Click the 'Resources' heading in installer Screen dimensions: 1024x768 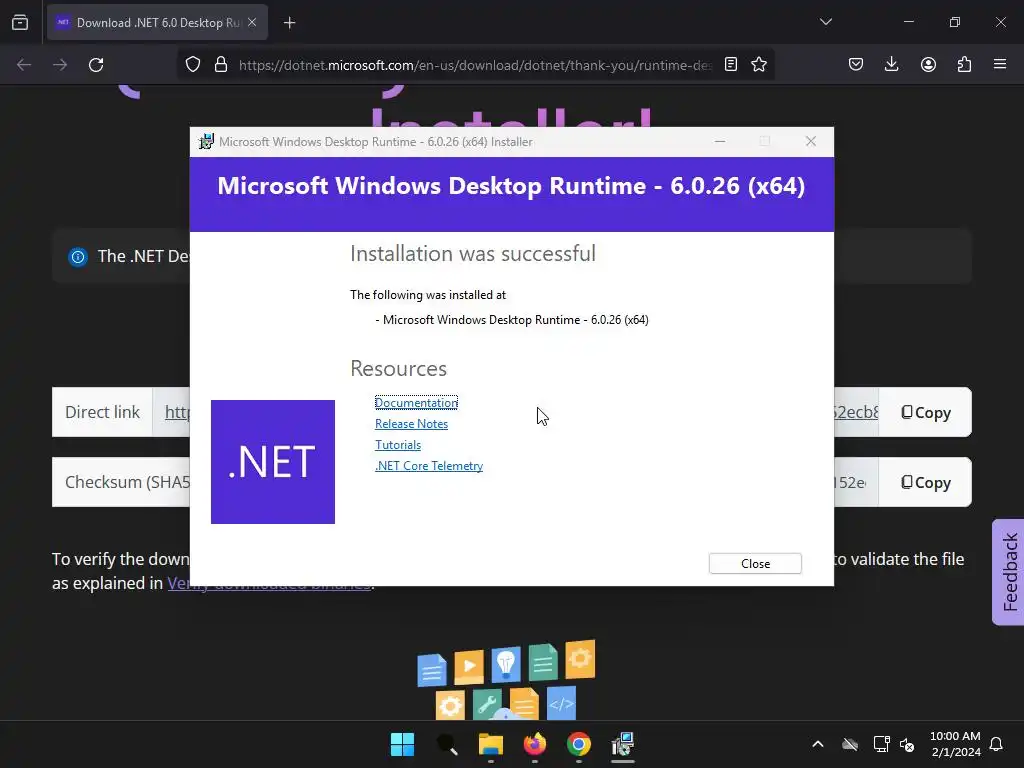[398, 368]
